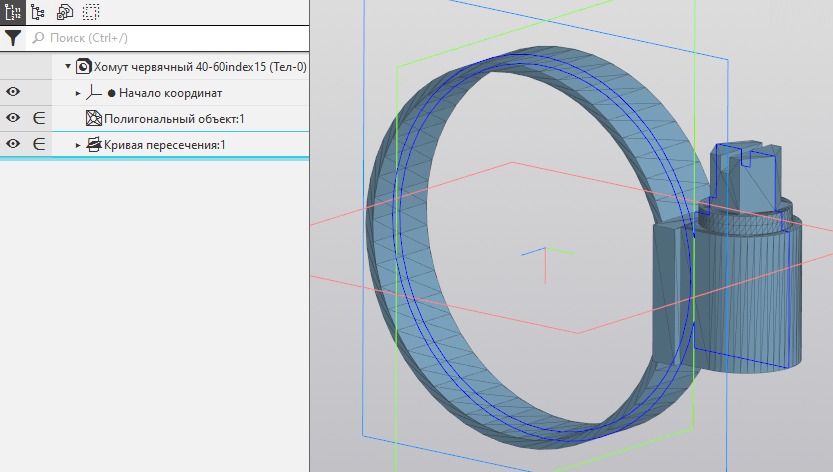Click the Кривая пересечения:1 curve icon
Image resolution: width=833 pixels, height=472 pixels.
coord(94,145)
